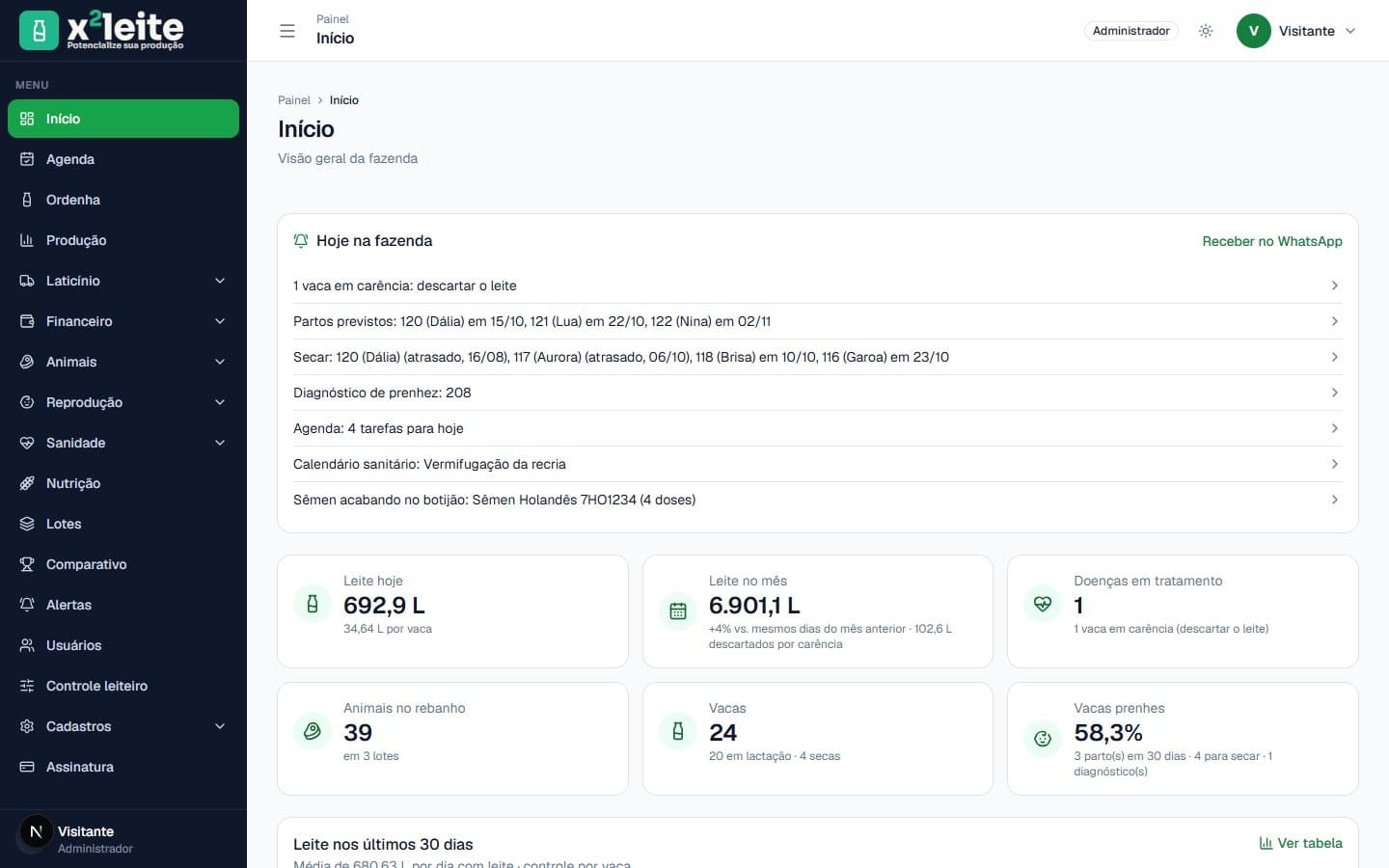This screenshot has width=1389, height=868.
Task: Click the Nutrição sidebar icon
Action: (27, 483)
